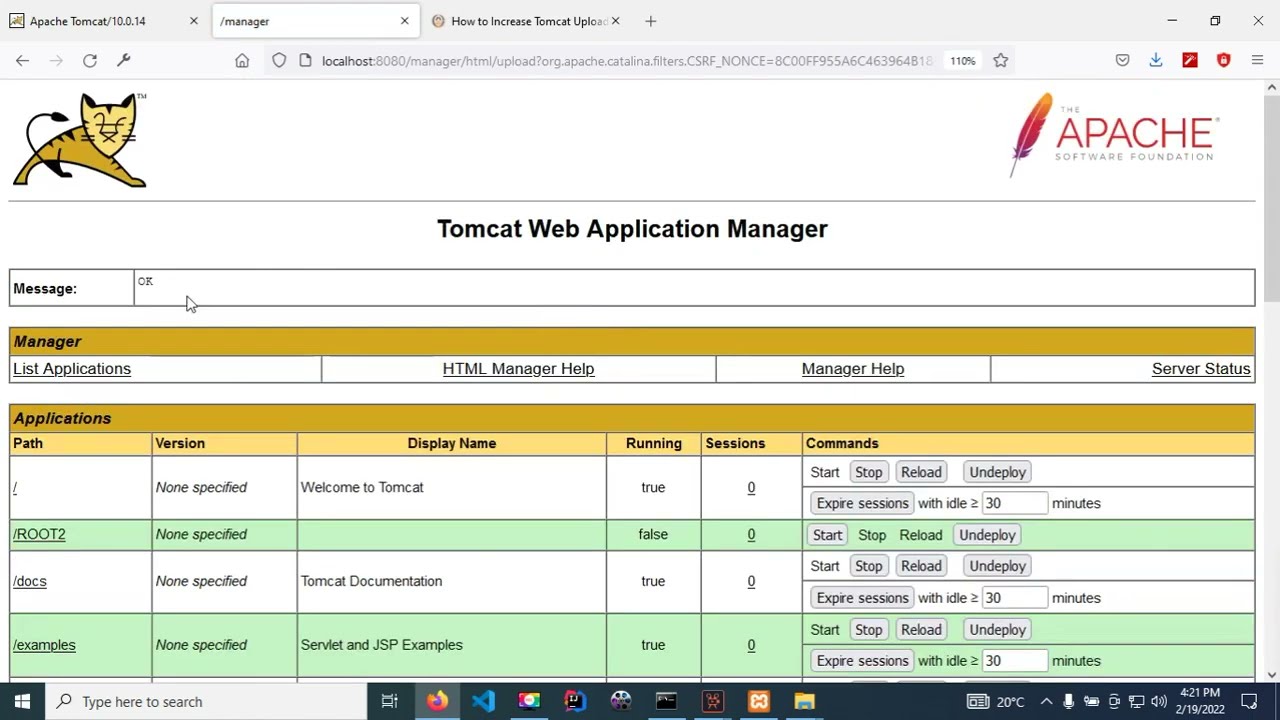Go back to the previous page

click(x=22, y=61)
